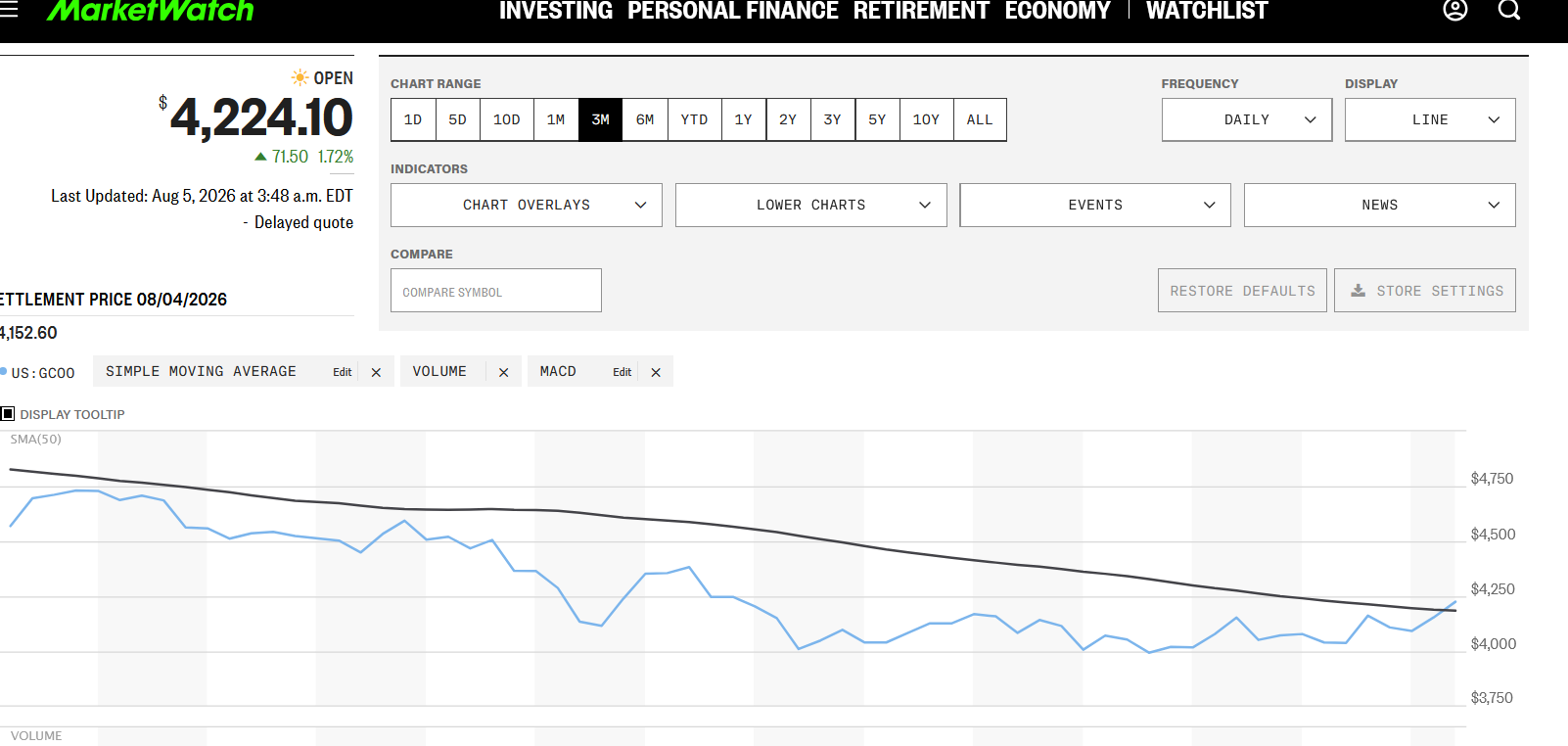This screenshot has height=746, width=1568.
Task: Choose the YTD chart range
Action: [x=694, y=119]
